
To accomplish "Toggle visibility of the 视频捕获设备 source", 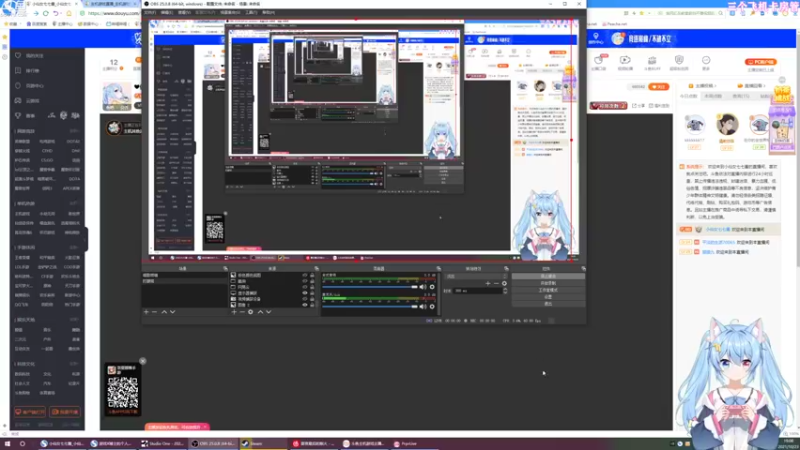I will coord(305,299).
